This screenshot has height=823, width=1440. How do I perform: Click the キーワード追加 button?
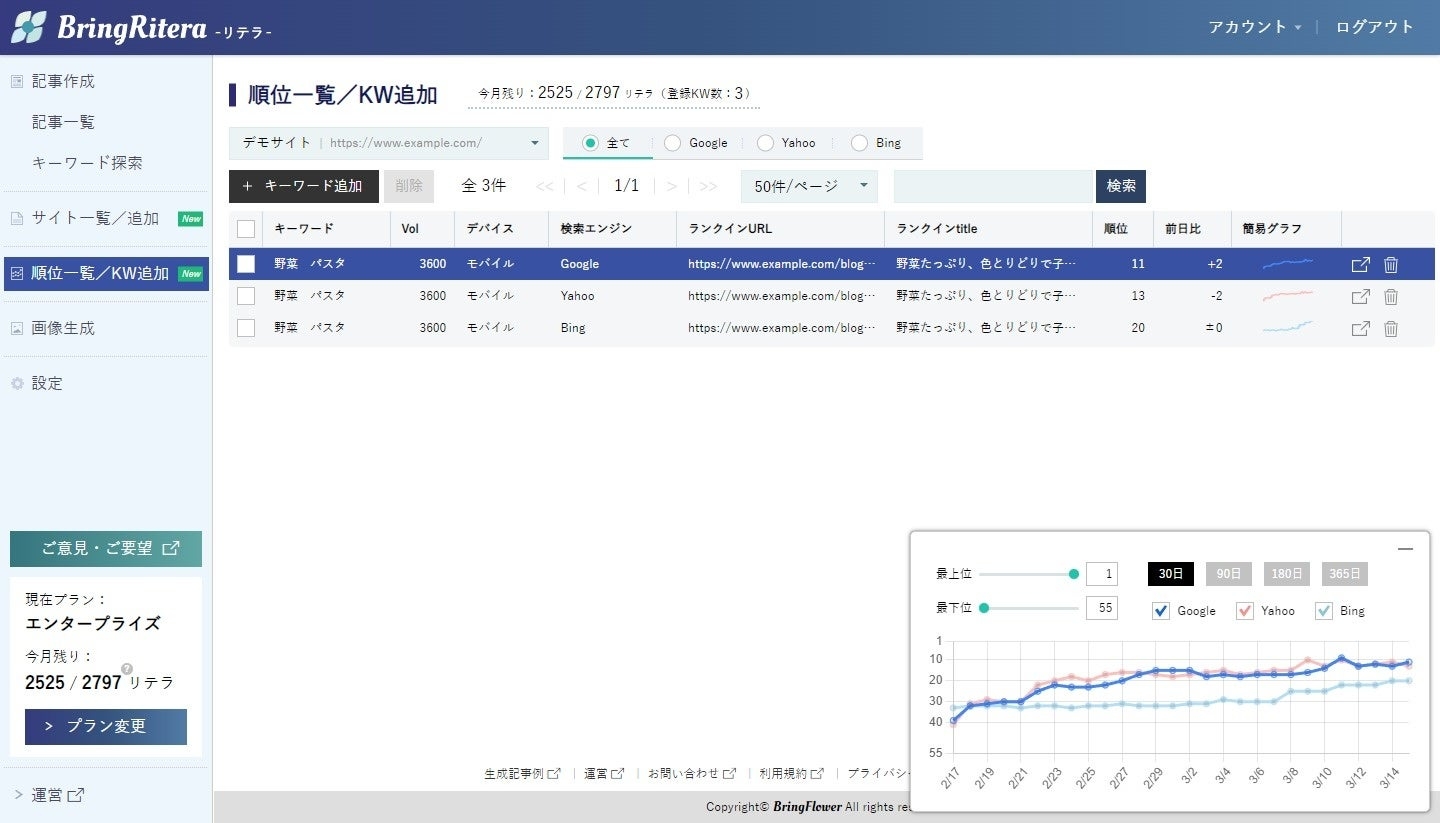pyautogui.click(x=304, y=186)
